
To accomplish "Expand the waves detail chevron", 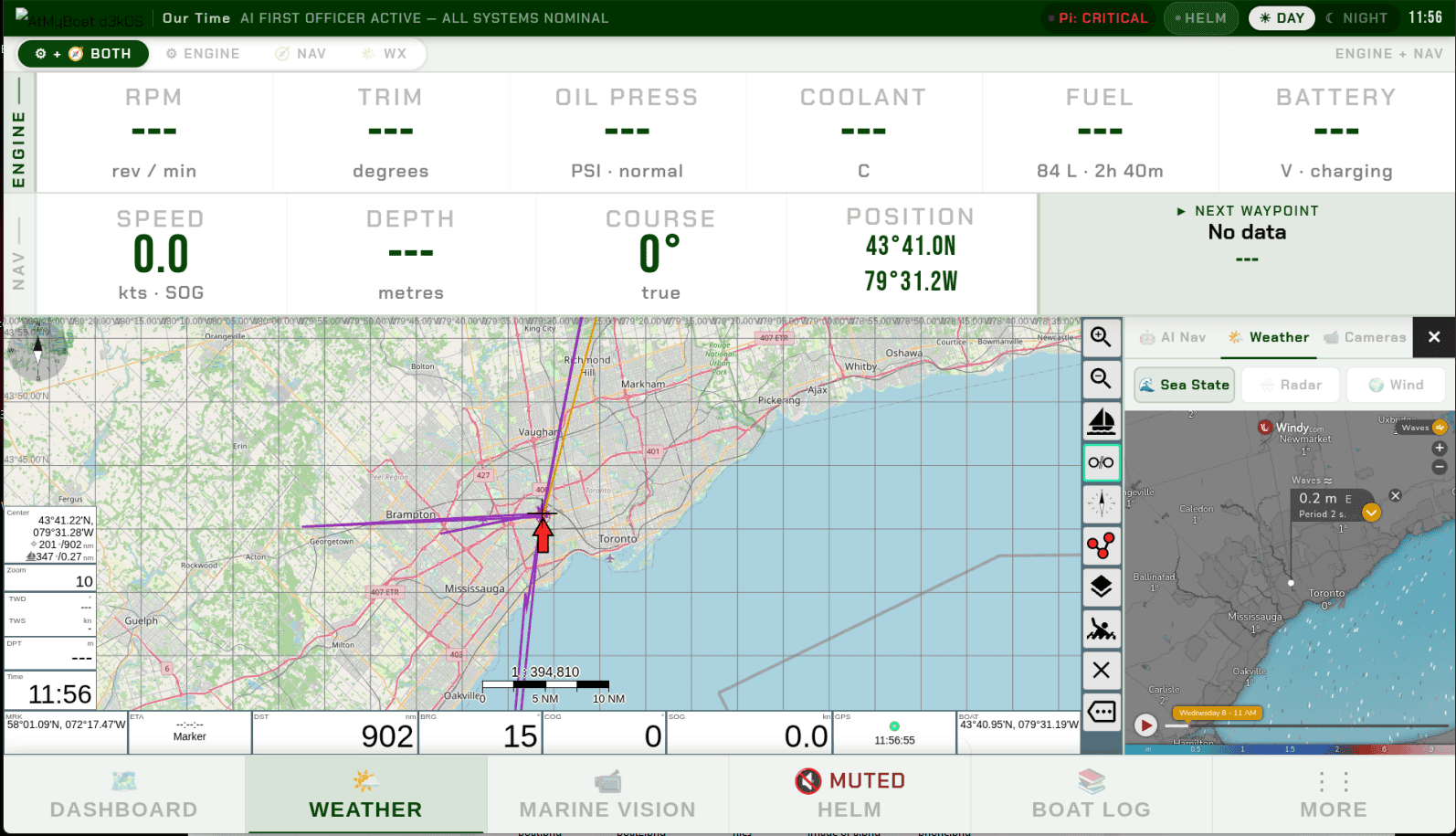I will (1371, 513).
